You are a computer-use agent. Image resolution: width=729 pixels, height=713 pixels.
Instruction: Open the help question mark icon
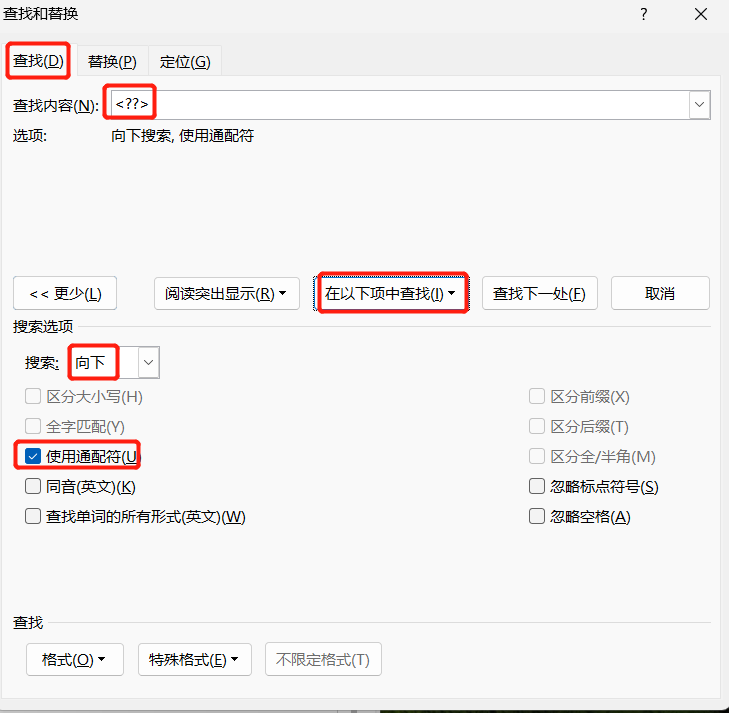pyautogui.click(x=643, y=14)
